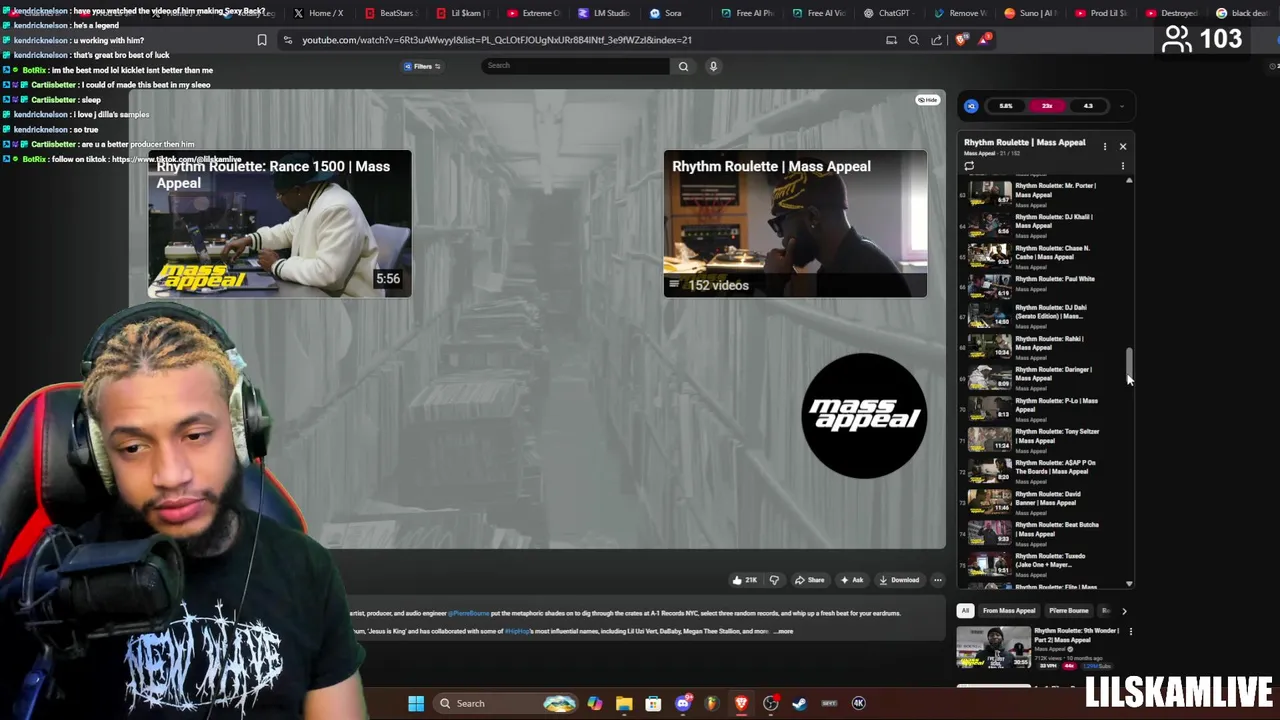
Task: Select Pi'erre Bourne chip
Action: coord(1068,611)
